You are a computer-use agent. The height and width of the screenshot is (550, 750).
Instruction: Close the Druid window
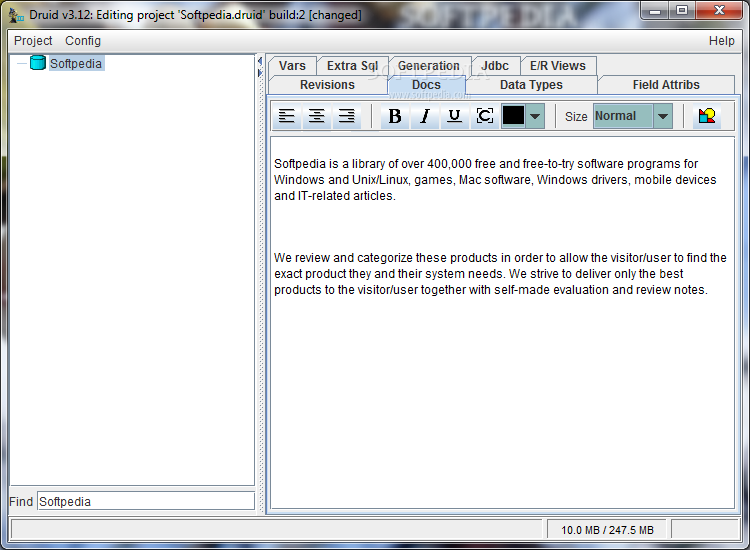click(719, 11)
